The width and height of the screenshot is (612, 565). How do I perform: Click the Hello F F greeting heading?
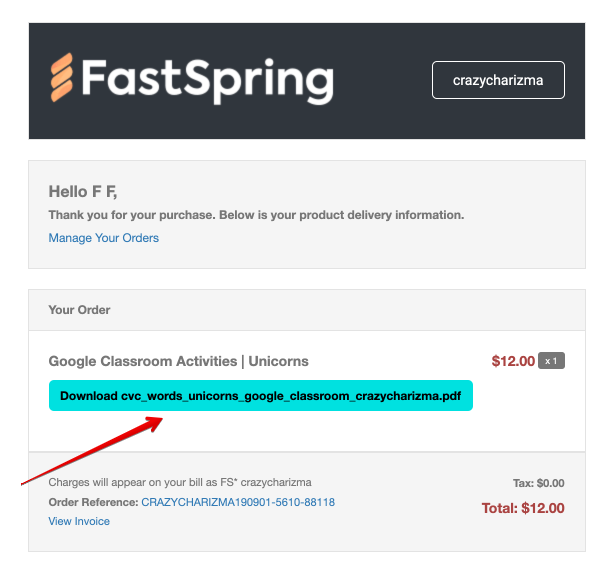(83, 192)
